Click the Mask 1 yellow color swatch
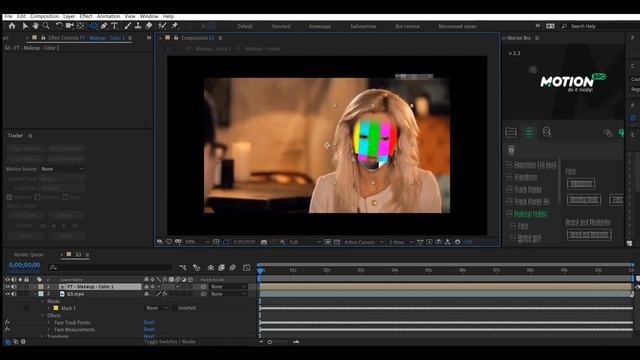 click(56, 308)
